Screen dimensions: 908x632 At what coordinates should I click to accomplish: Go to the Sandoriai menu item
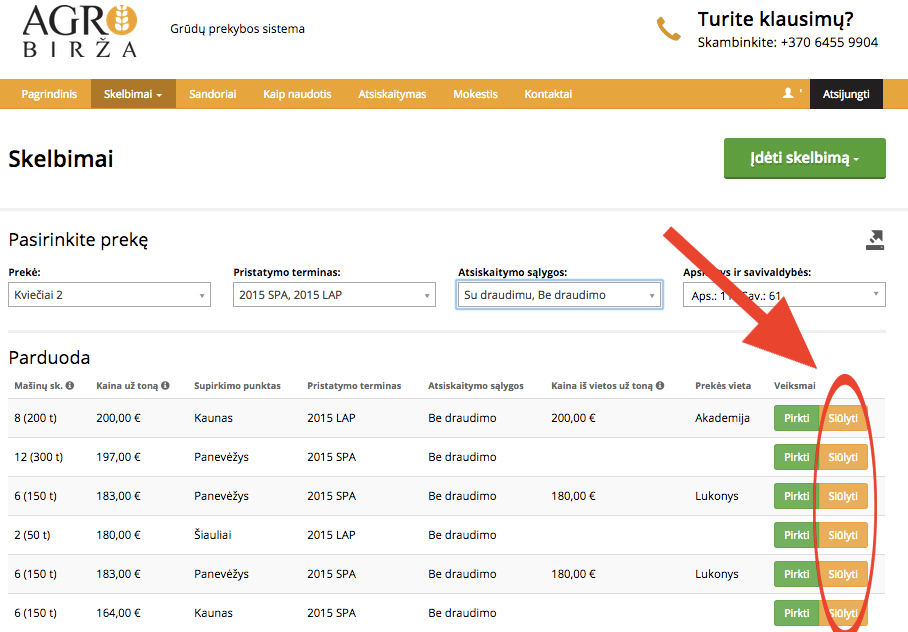pos(213,94)
